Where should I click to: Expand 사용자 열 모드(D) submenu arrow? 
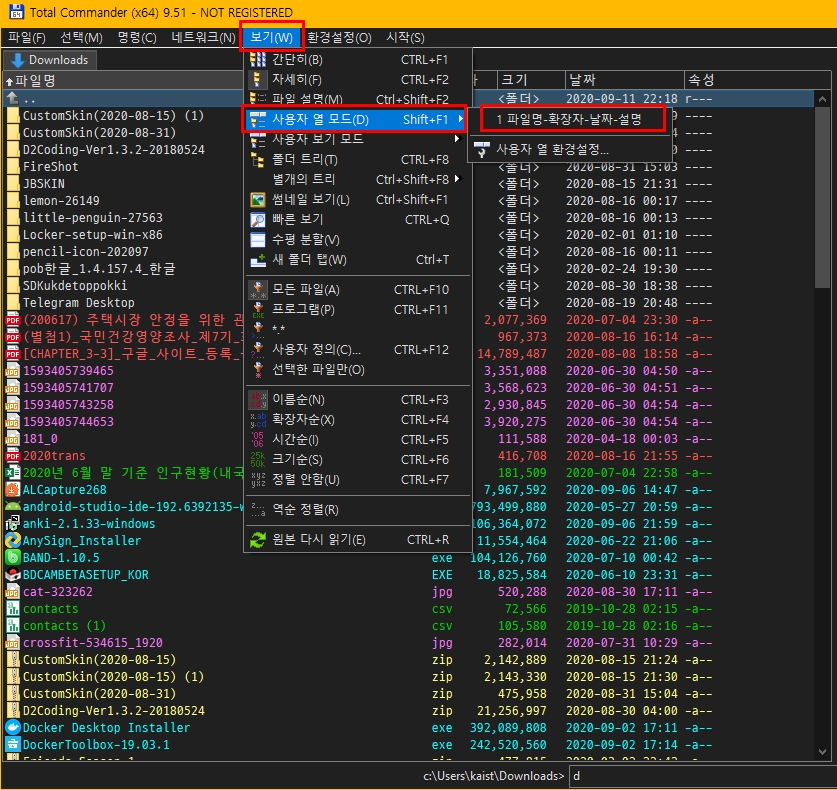(460, 119)
